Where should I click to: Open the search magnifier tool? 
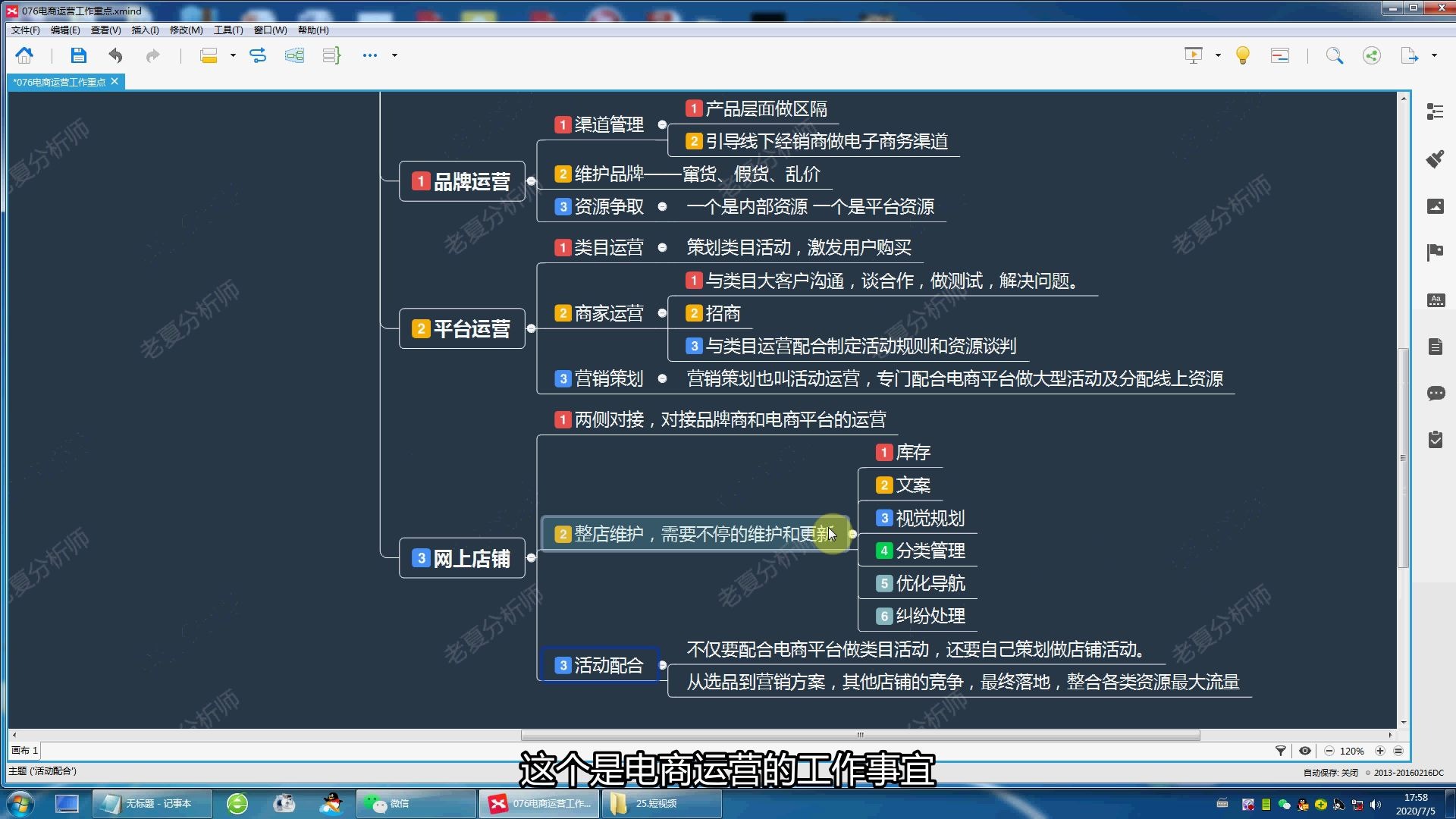pos(1335,55)
